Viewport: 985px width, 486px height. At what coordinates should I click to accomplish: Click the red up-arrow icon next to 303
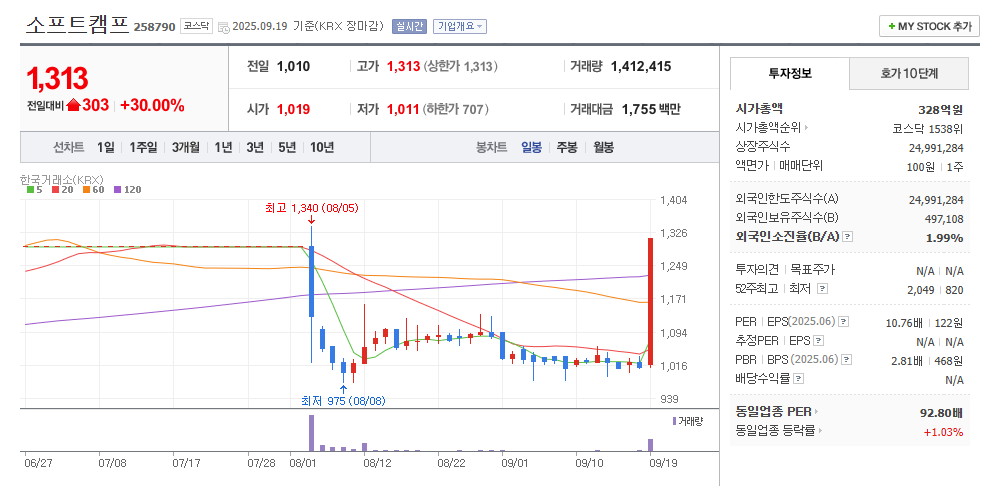coord(73,105)
